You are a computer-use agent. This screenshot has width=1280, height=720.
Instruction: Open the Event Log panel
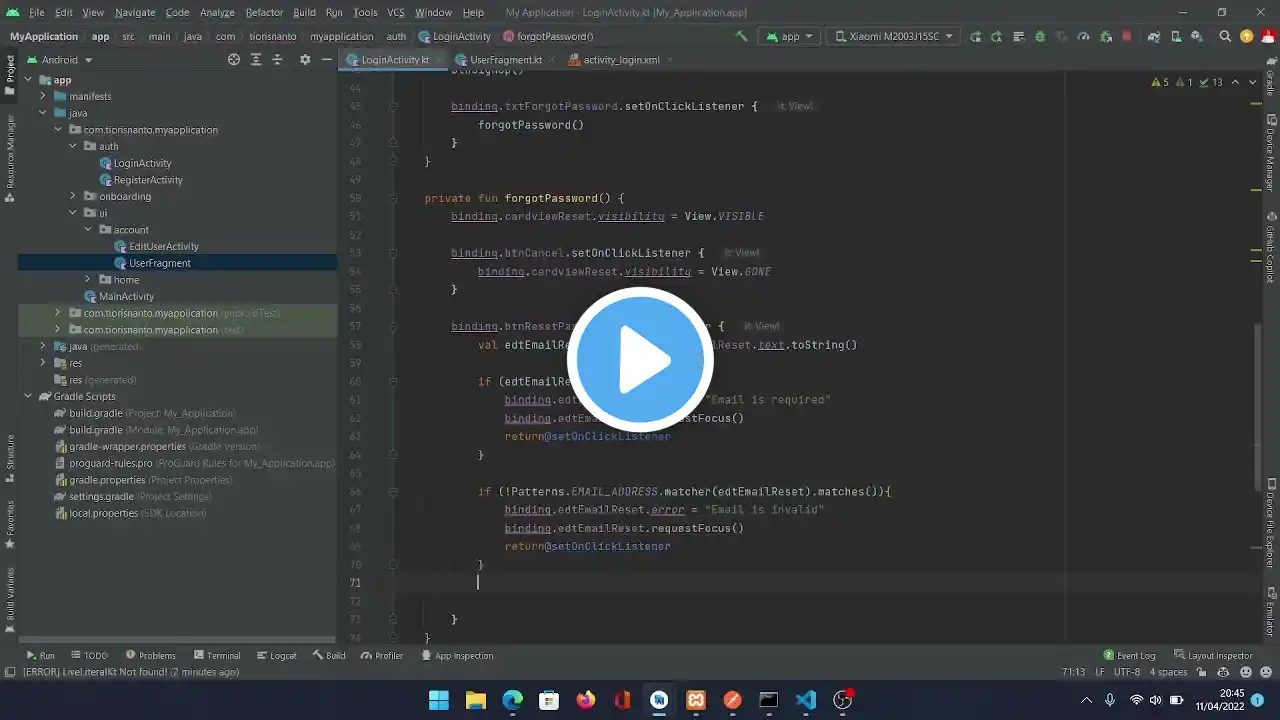pos(1129,656)
